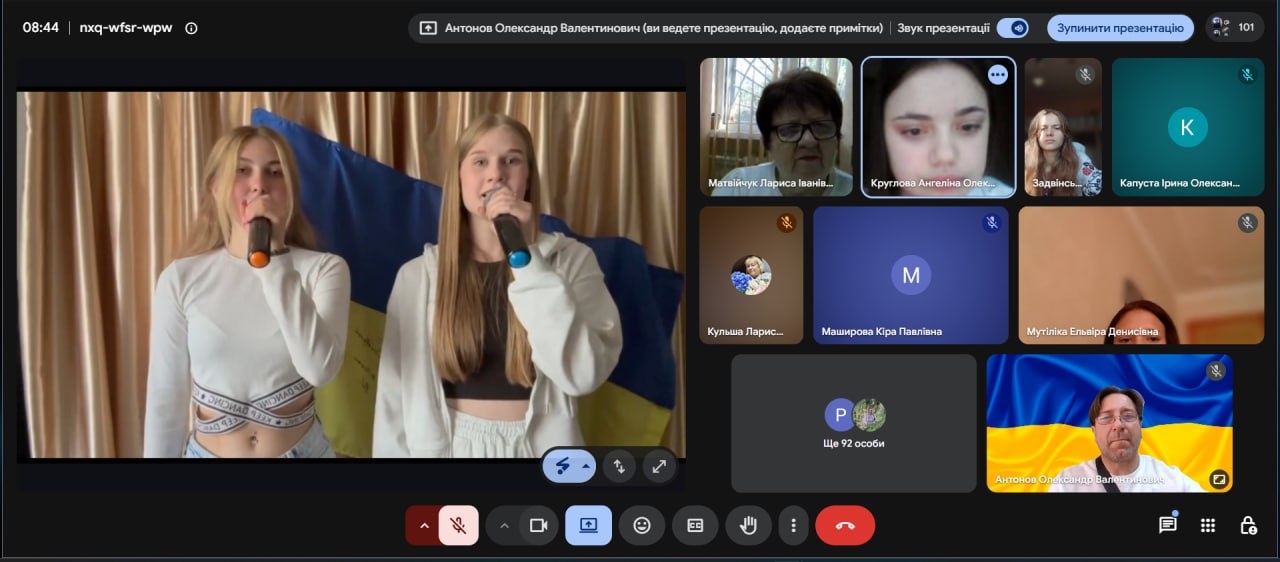Open the three-dot more options menu
1280x562 pixels.
tap(794, 525)
